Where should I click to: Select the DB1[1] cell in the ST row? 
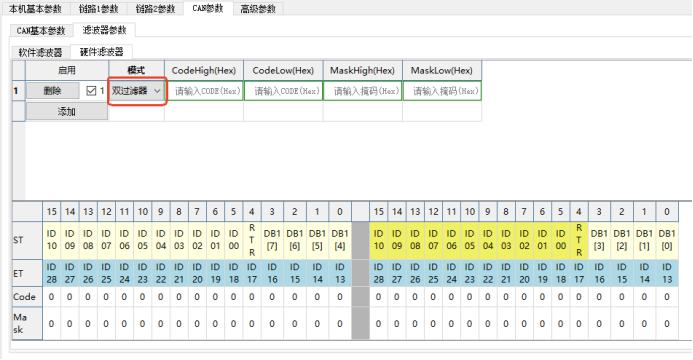click(x=644, y=240)
